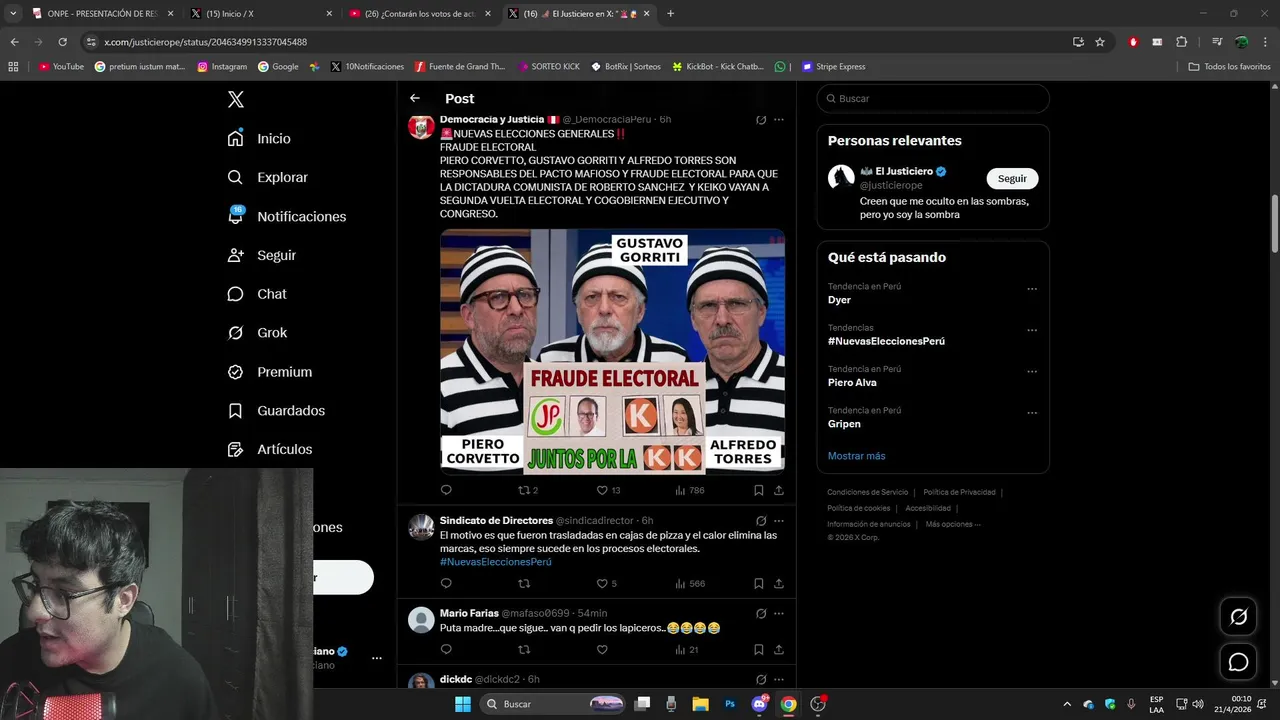Repost Sindicato de Directores post
Viewport: 1280px width, 720px height.
(x=524, y=583)
